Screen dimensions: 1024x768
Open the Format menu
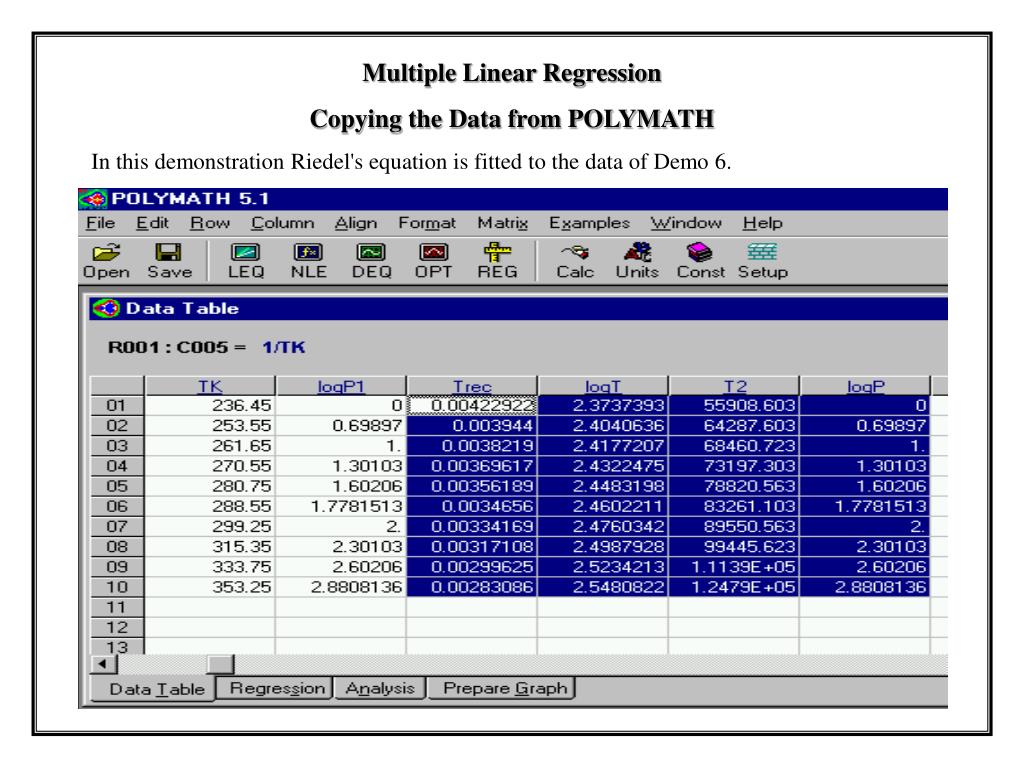tap(426, 223)
